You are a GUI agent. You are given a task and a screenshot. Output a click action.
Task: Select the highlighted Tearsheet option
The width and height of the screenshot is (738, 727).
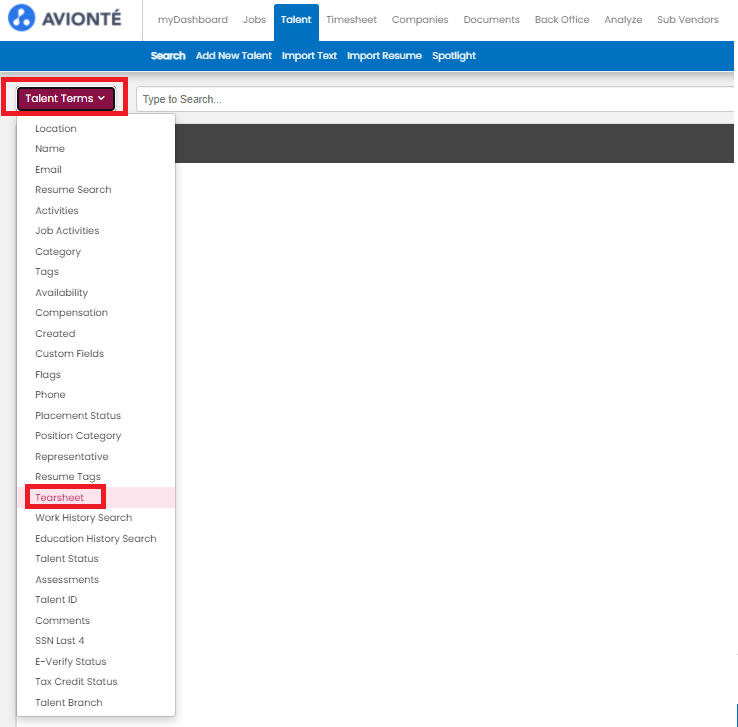coord(96,497)
